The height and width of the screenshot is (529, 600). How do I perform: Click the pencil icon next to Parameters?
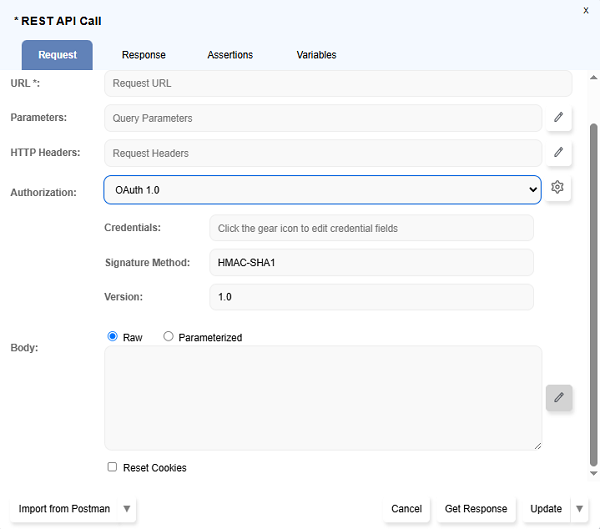pos(558,118)
